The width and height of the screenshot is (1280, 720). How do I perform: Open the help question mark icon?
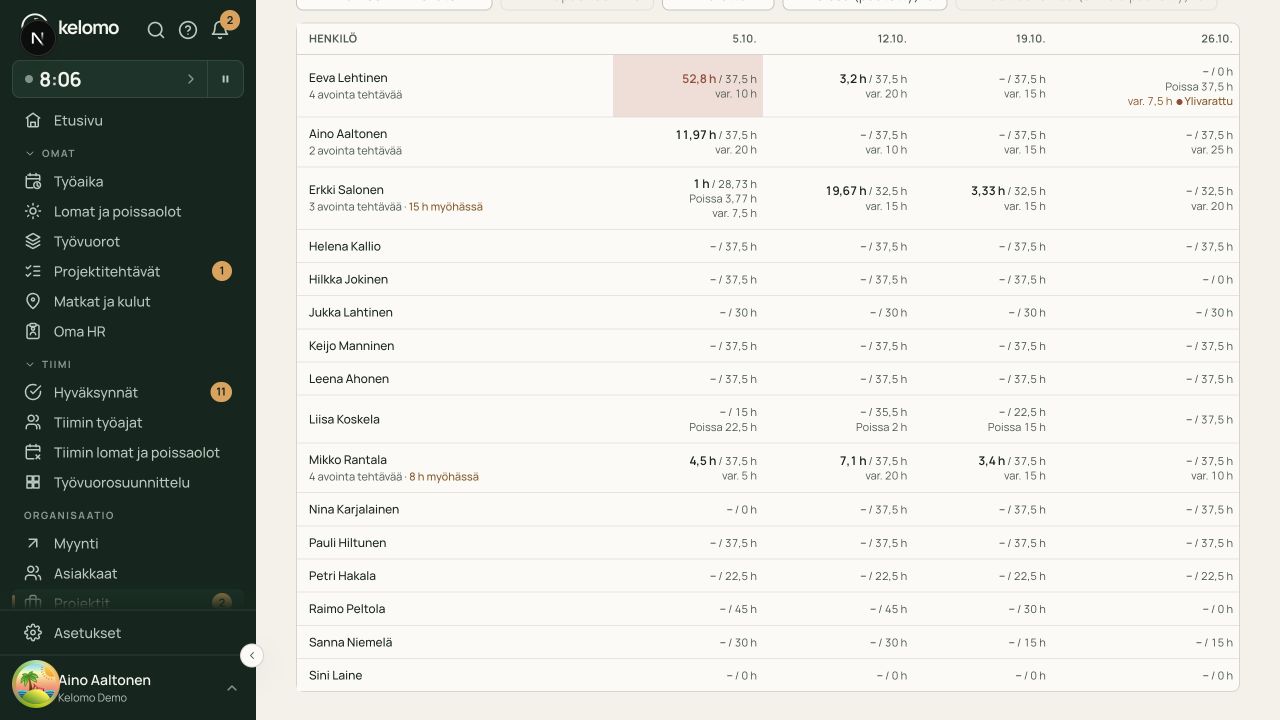click(188, 30)
